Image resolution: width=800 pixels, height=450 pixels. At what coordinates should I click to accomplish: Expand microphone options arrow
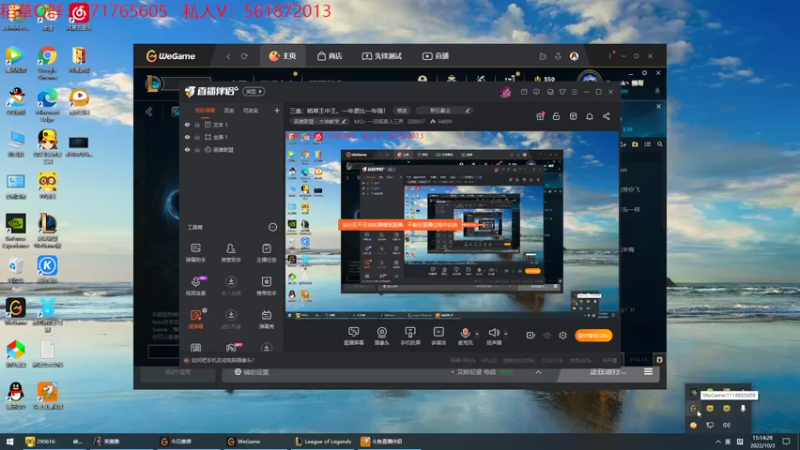pyautogui.click(x=477, y=334)
